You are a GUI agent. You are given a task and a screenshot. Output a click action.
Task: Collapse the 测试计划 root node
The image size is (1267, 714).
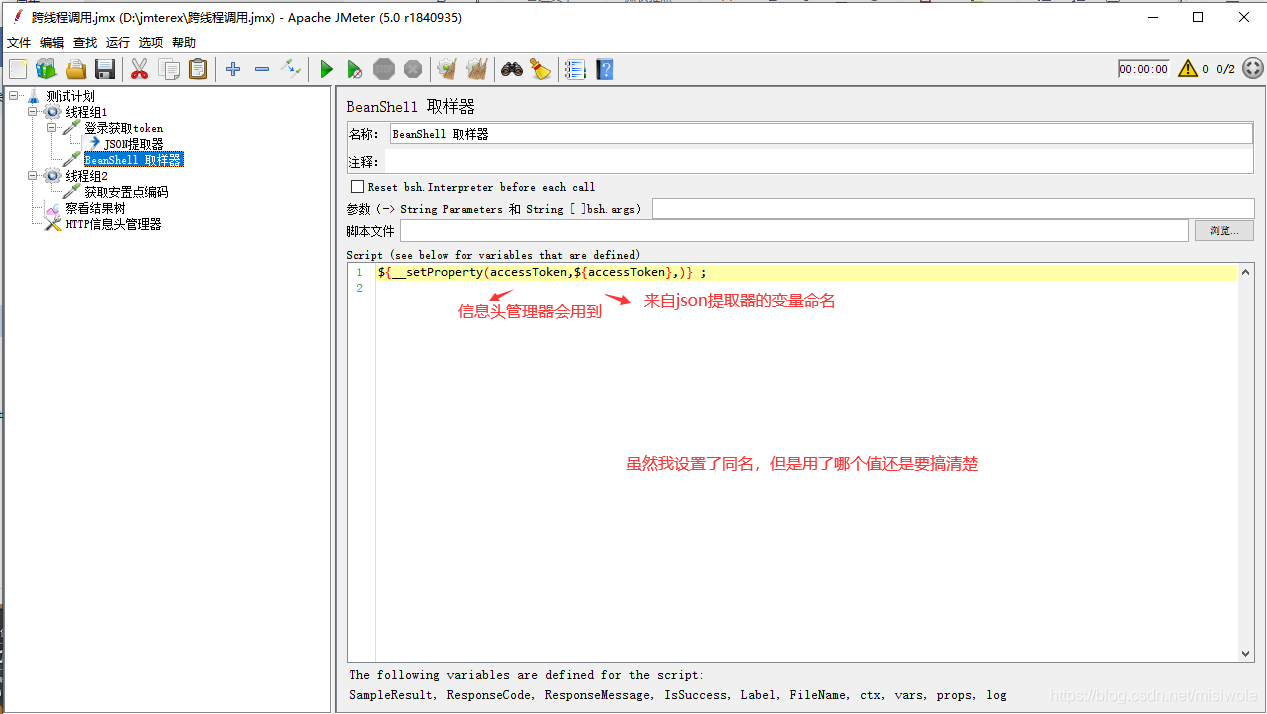point(14,96)
